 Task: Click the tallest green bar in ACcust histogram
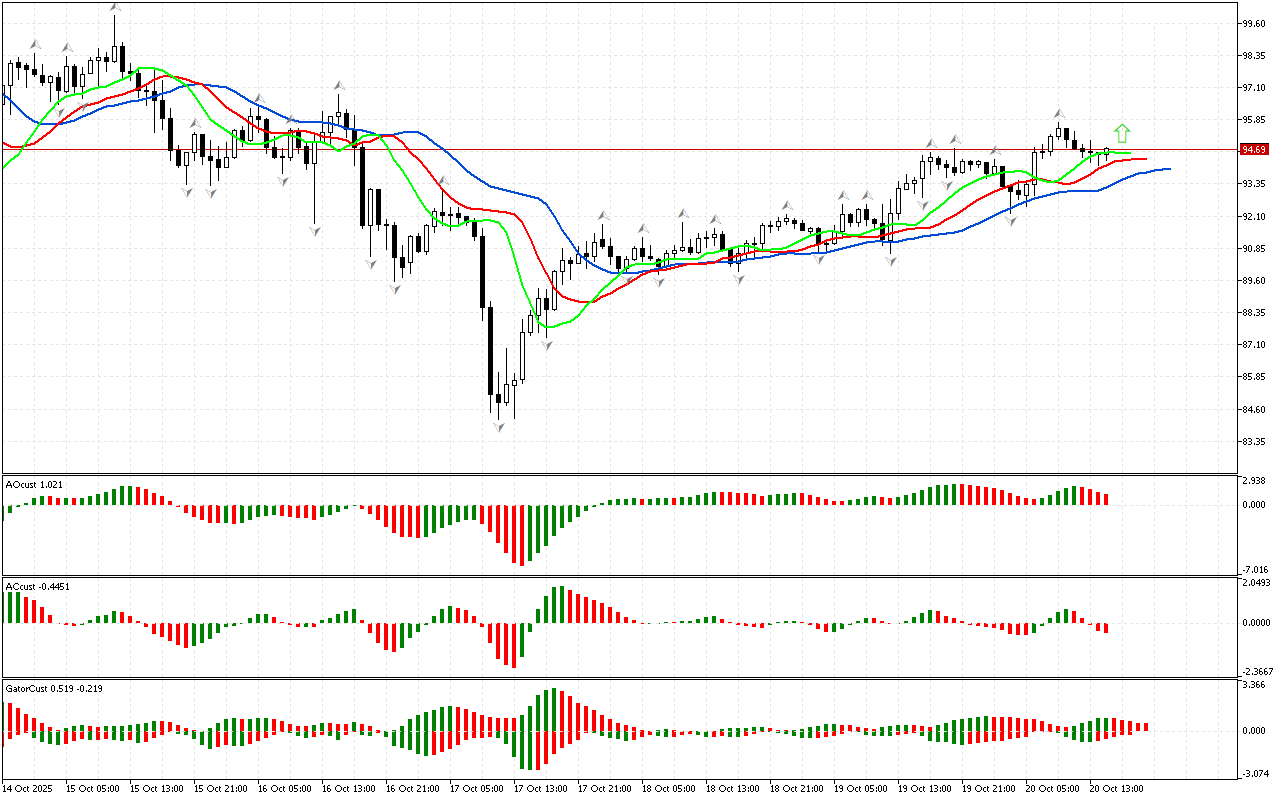point(562,604)
